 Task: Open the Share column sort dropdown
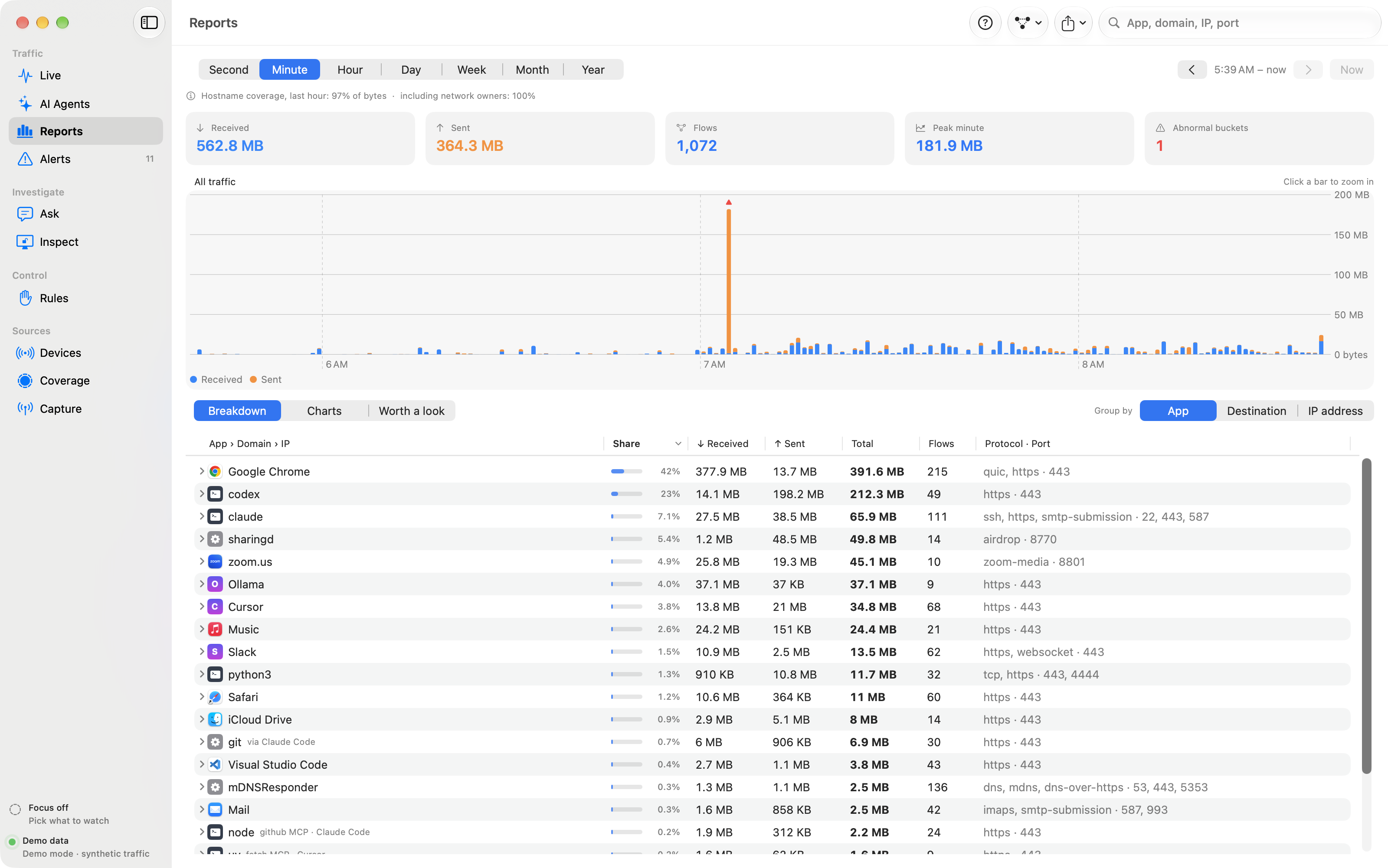point(678,444)
